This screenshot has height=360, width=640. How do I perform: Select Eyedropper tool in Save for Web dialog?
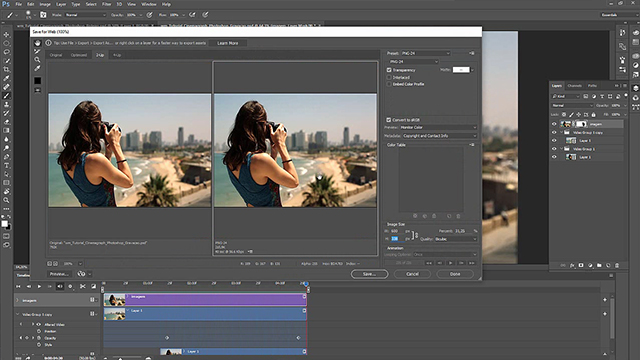(x=38, y=69)
